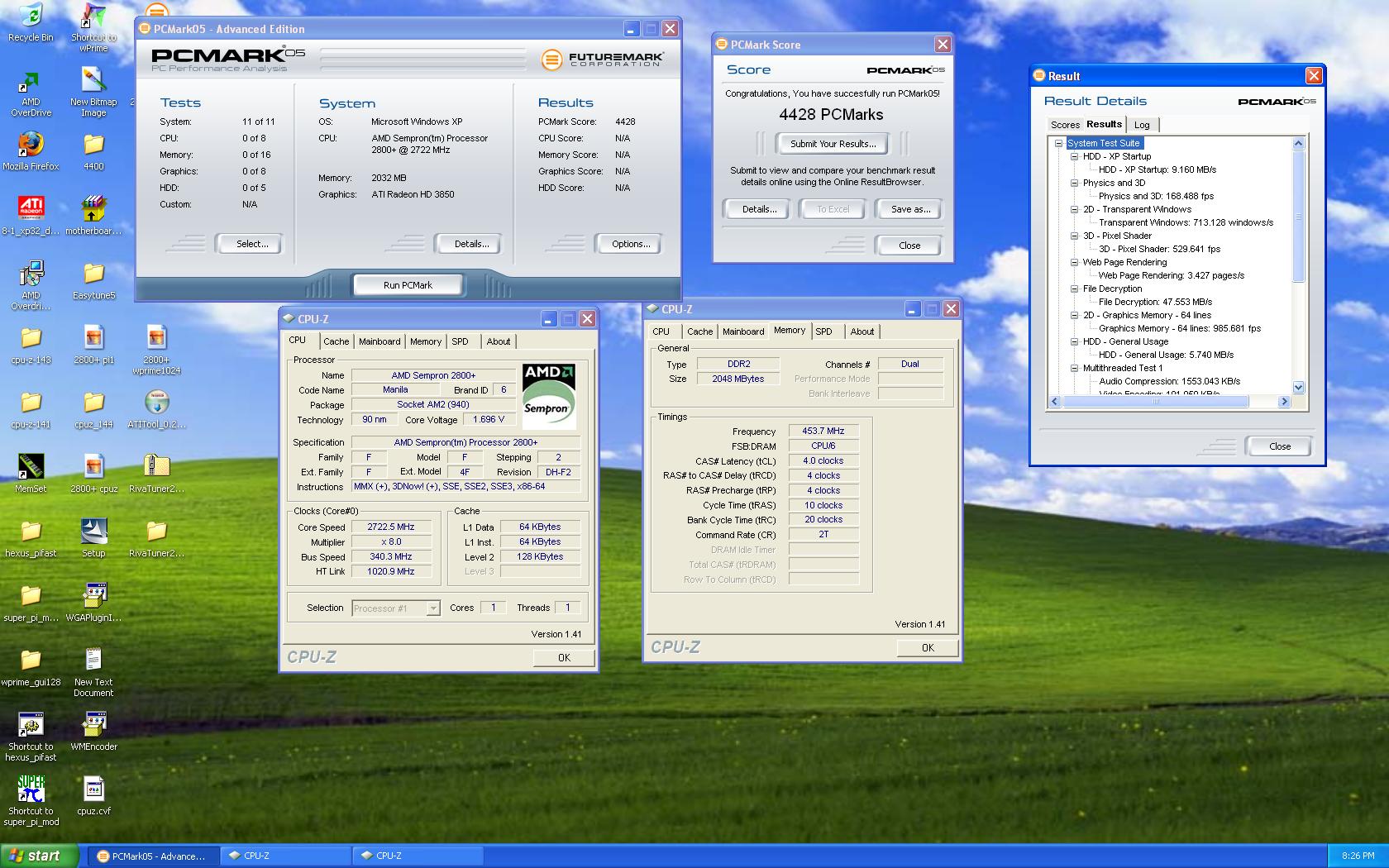Open the cpu-z-143 folder icon

(31, 345)
